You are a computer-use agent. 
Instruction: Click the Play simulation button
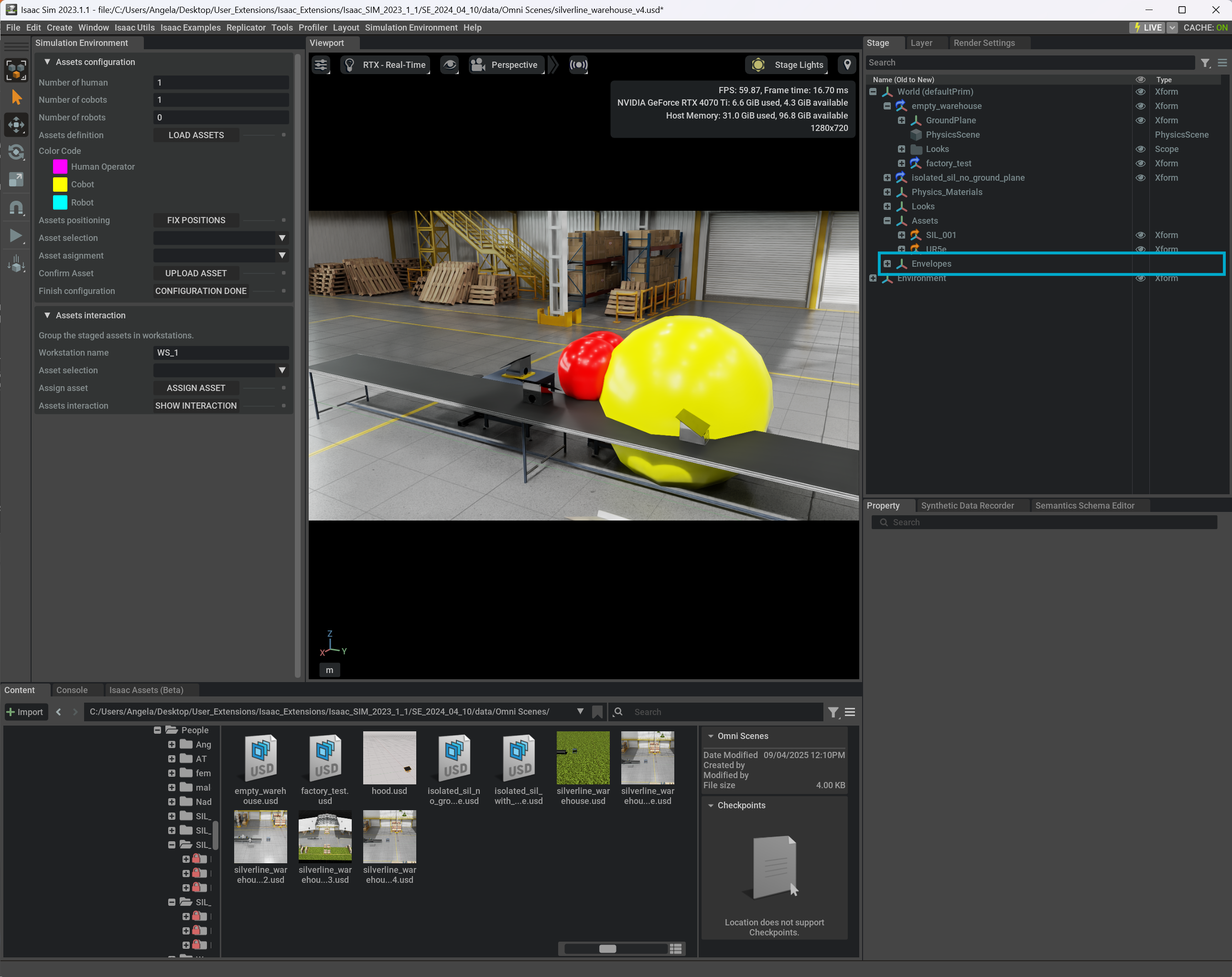(x=17, y=235)
